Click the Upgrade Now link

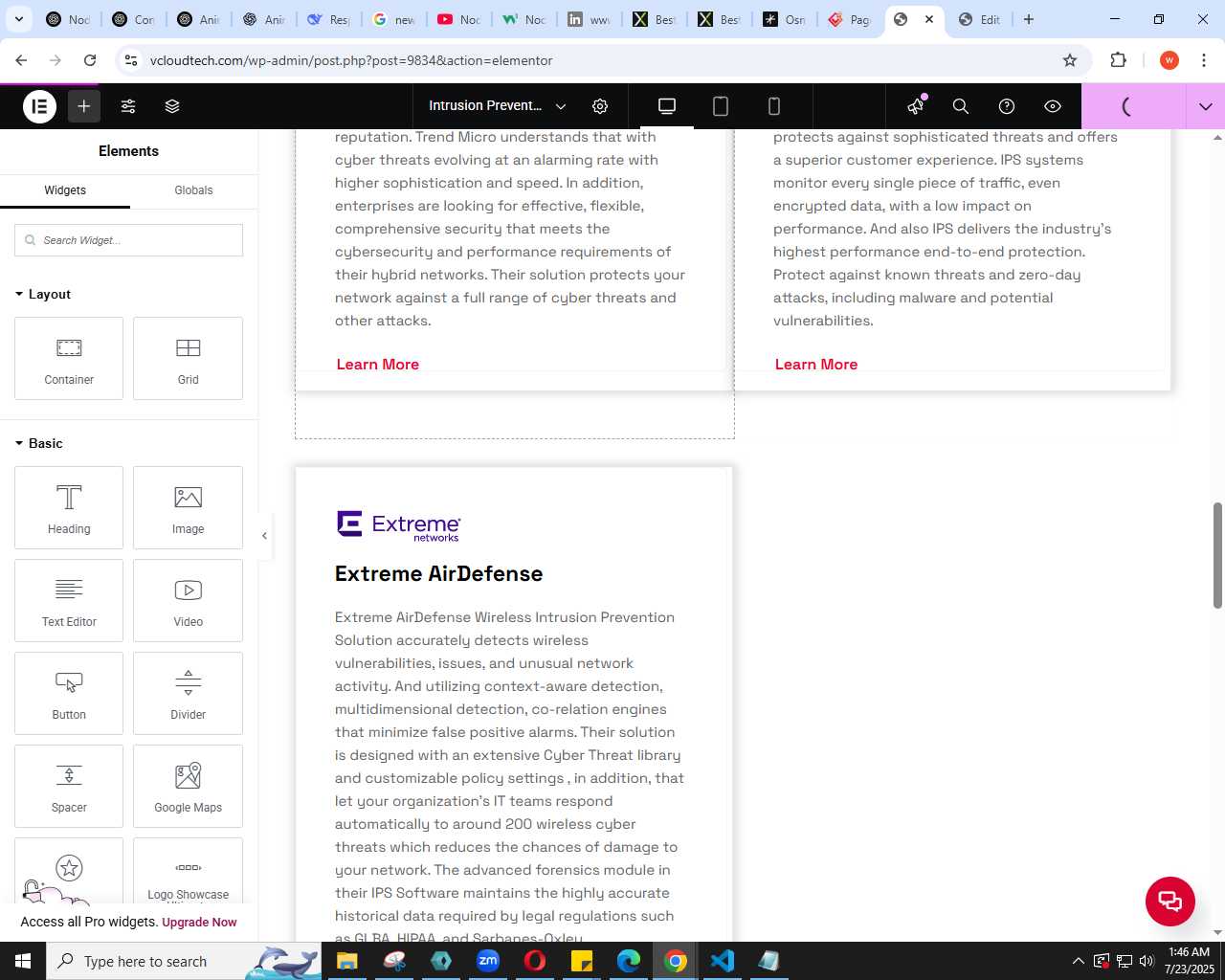199,923
